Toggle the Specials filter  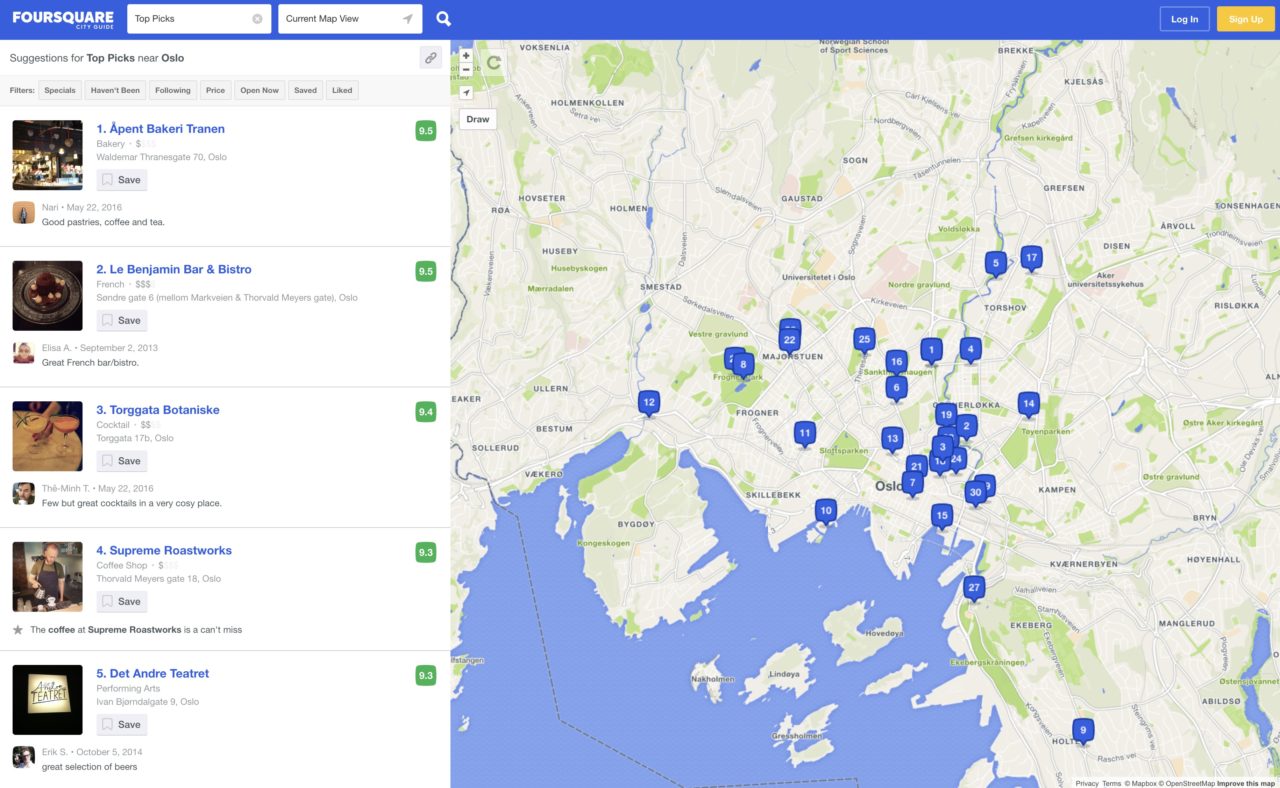(60, 90)
